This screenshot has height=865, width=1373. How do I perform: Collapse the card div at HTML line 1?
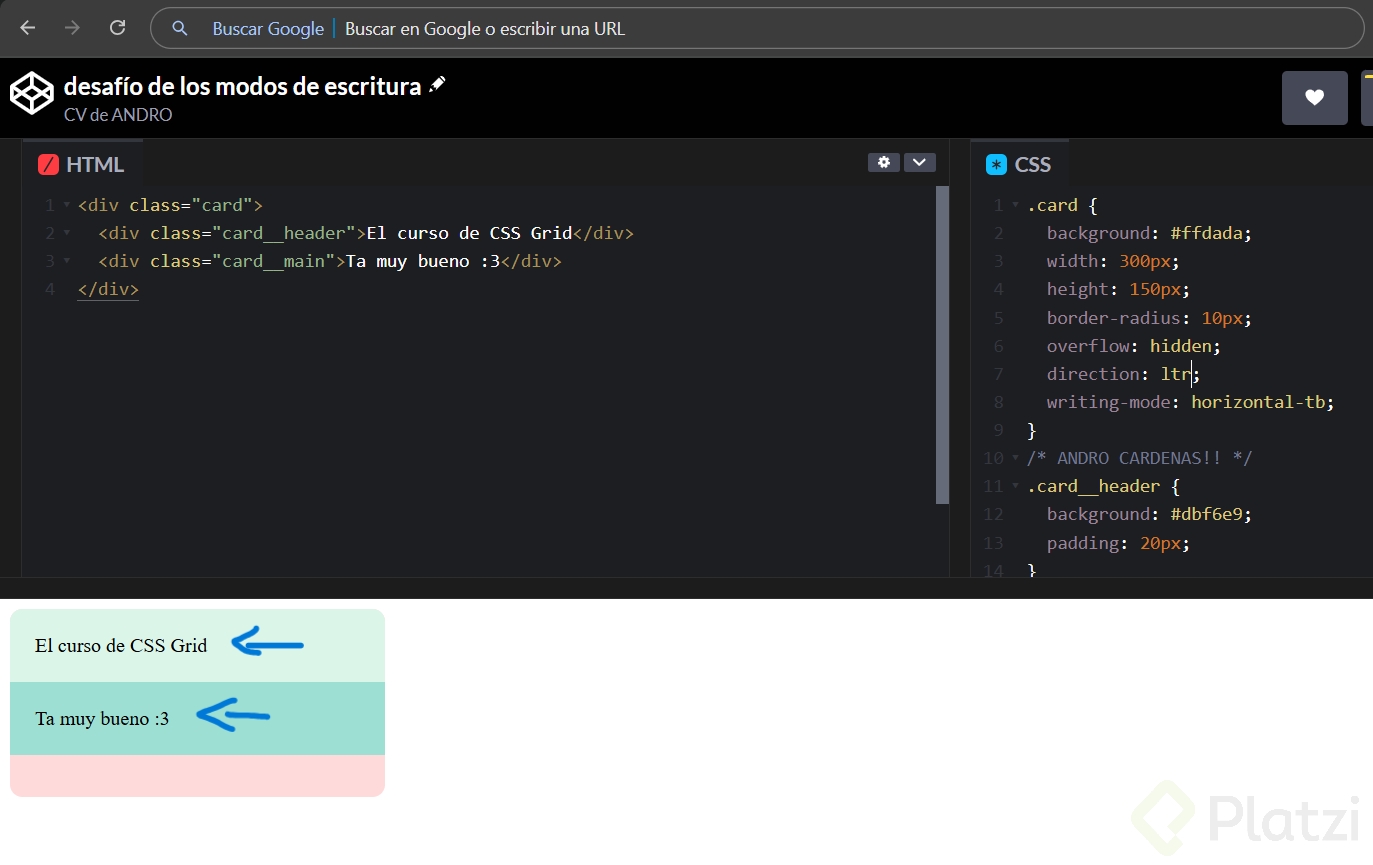point(67,206)
